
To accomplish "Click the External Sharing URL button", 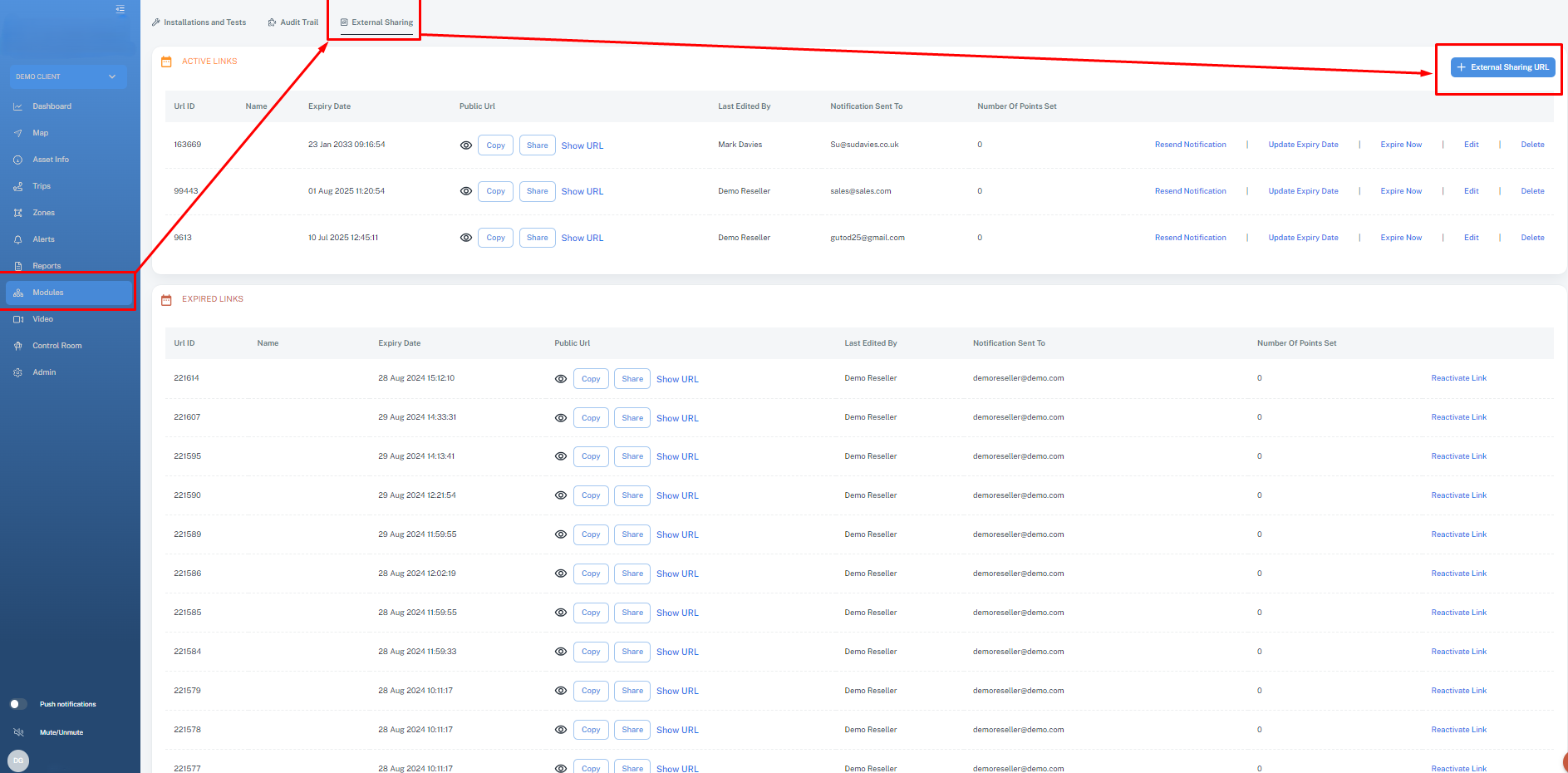I will pos(1502,67).
